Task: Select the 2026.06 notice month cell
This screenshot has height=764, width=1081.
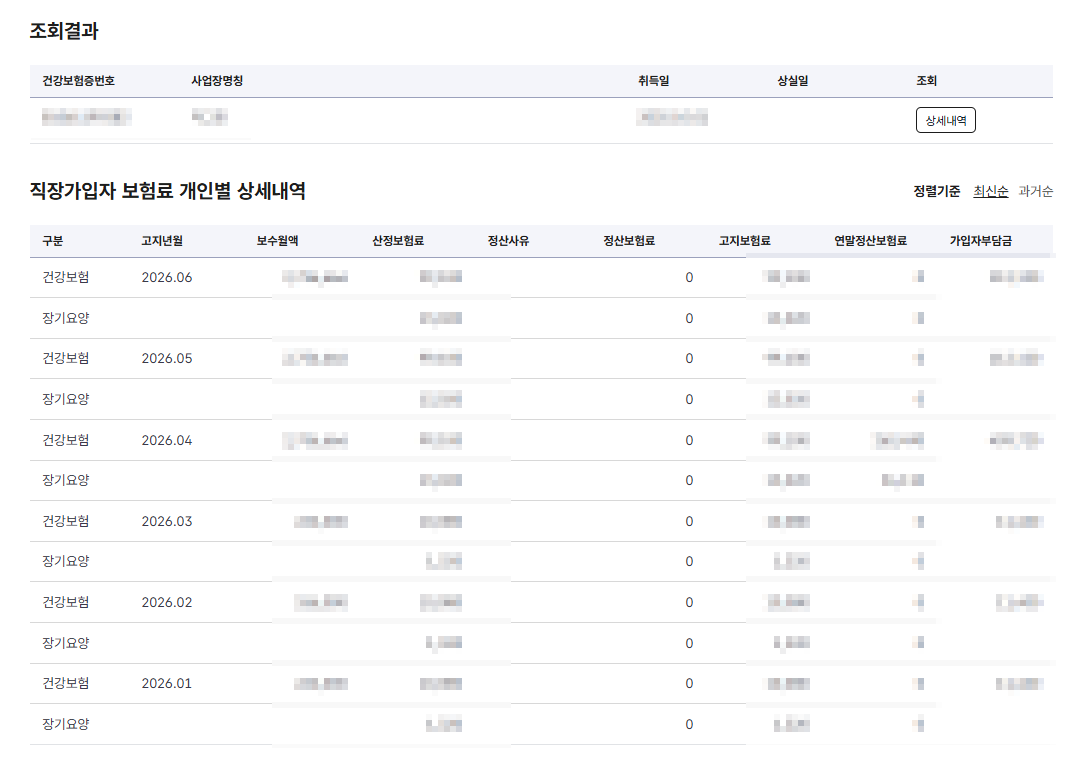Action: 167,277
